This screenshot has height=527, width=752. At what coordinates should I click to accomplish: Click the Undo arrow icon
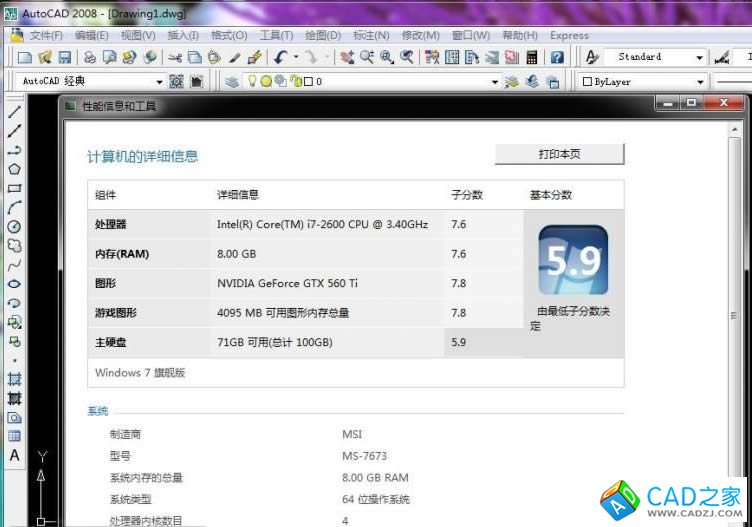click(x=281, y=58)
